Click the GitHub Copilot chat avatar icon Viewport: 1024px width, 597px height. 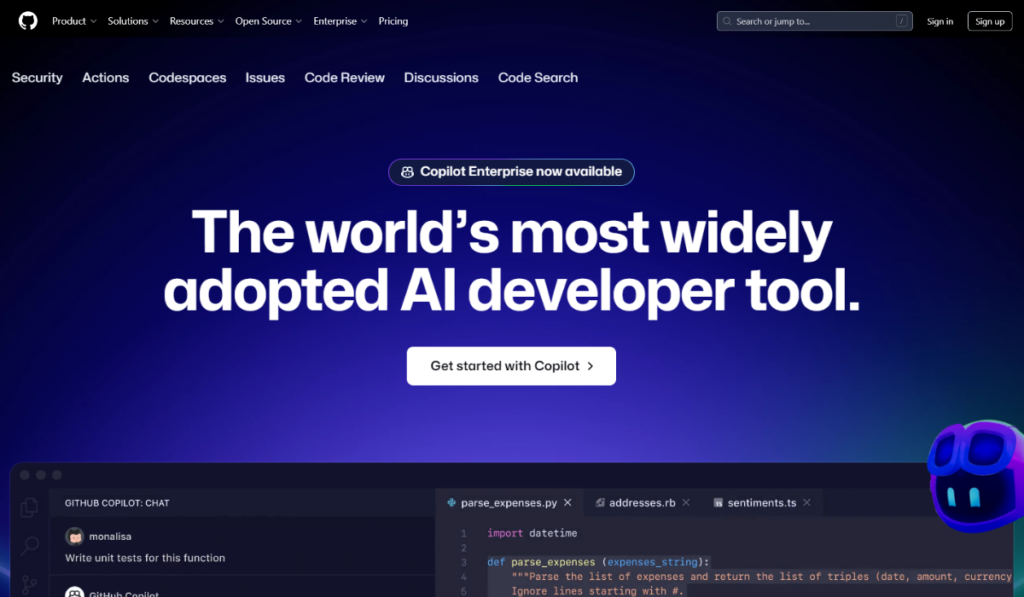74,592
